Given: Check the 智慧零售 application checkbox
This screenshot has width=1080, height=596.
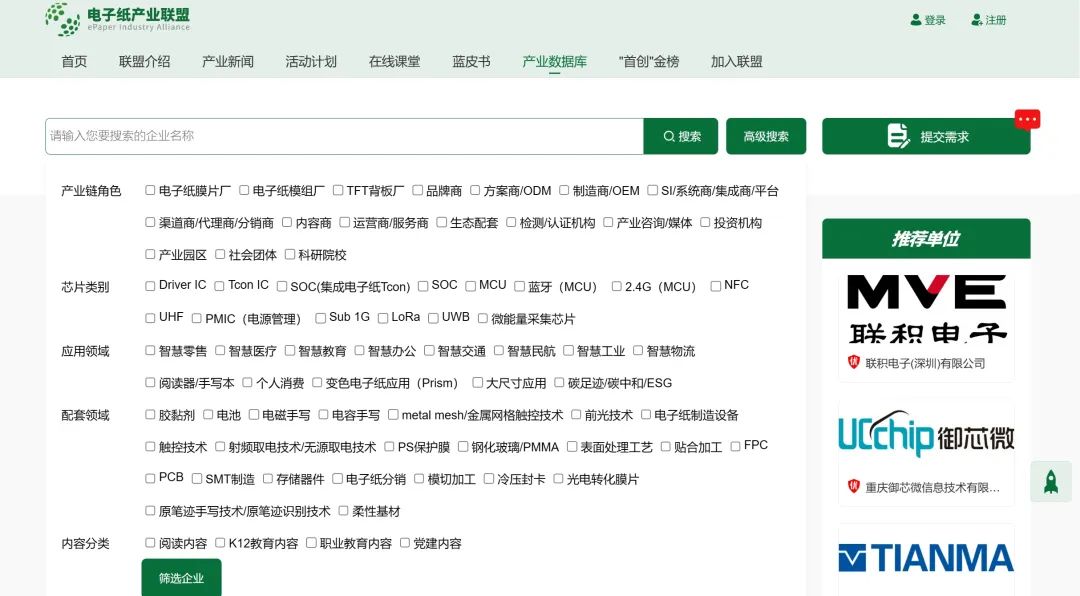Looking at the screenshot, I should click(x=148, y=350).
